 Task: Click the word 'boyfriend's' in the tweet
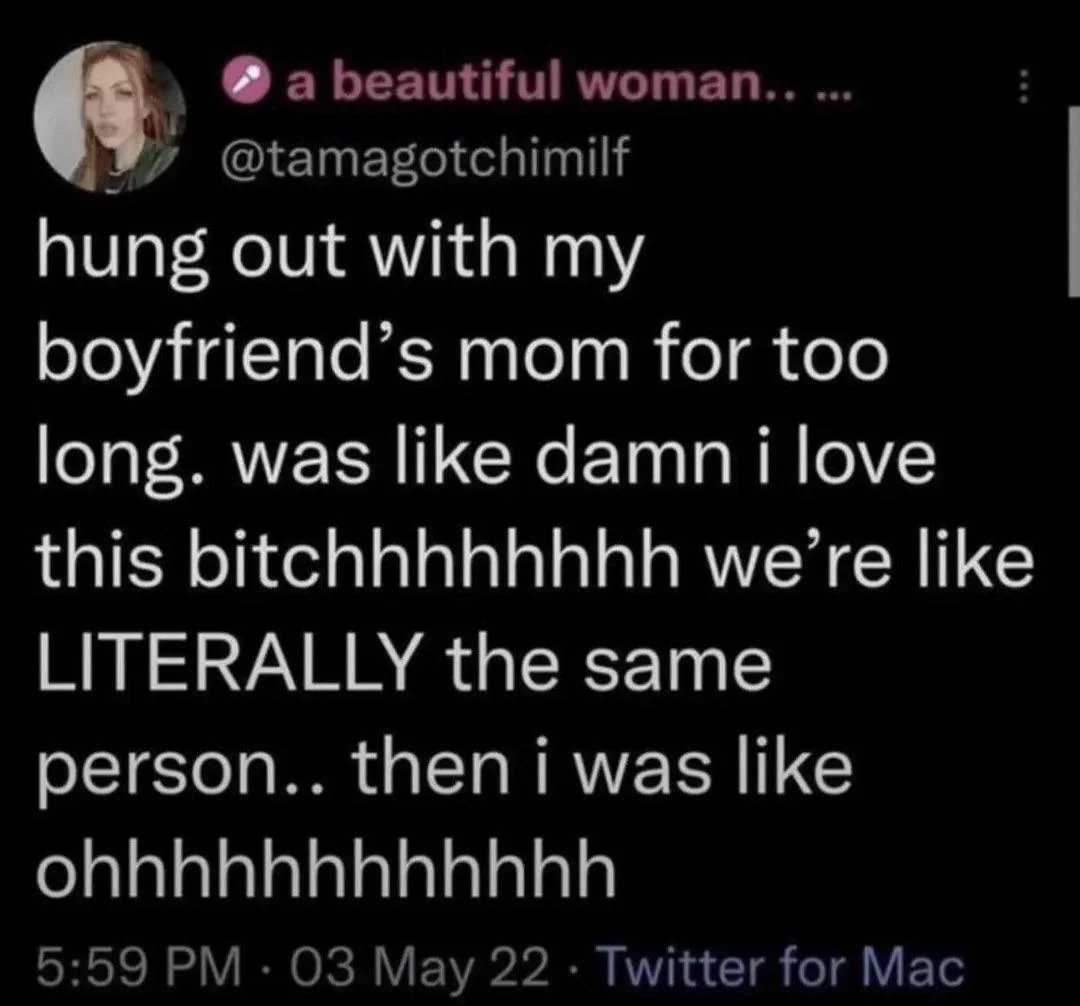tap(236, 358)
